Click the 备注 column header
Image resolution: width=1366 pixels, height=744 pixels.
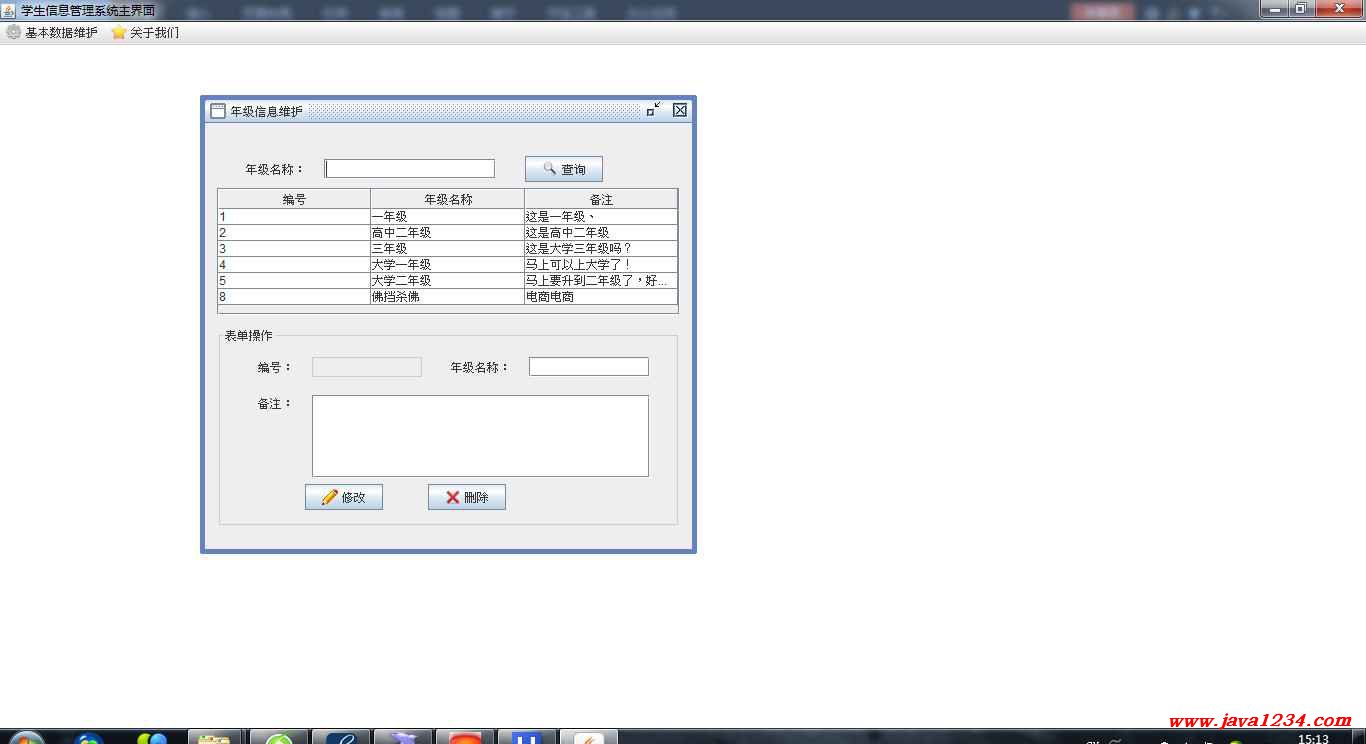(601, 199)
